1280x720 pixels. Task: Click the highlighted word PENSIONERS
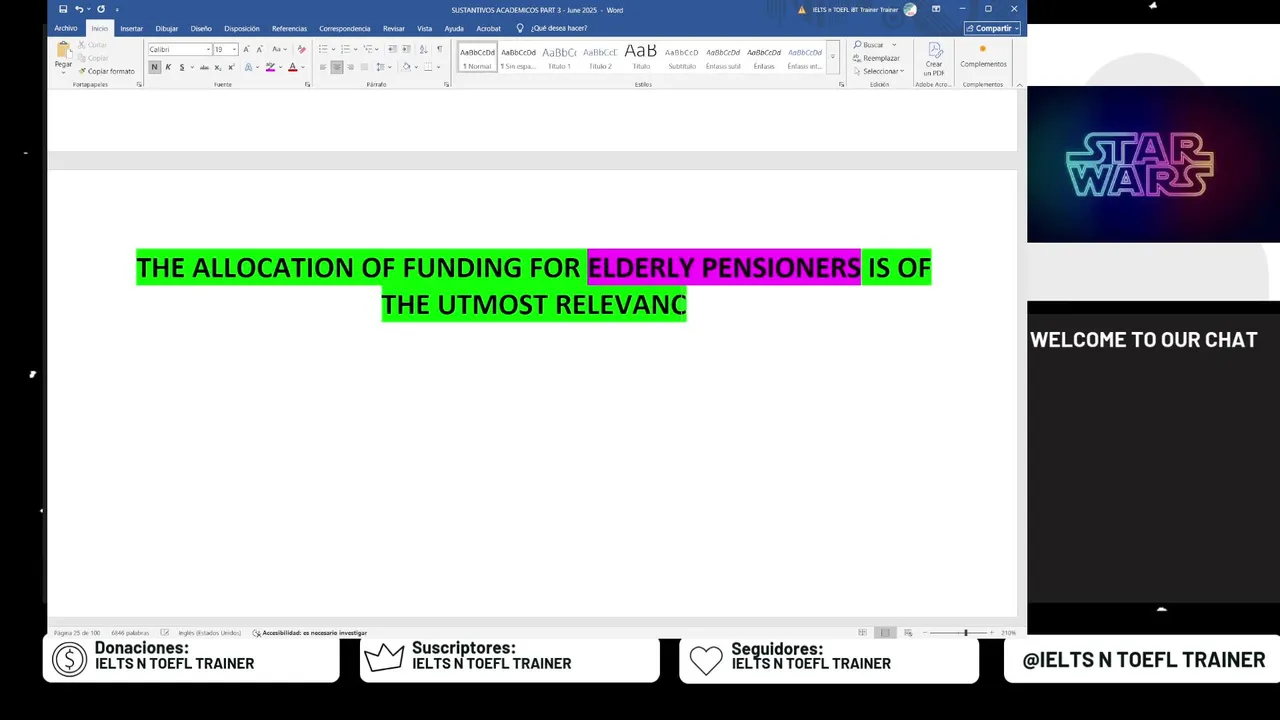[x=781, y=268]
